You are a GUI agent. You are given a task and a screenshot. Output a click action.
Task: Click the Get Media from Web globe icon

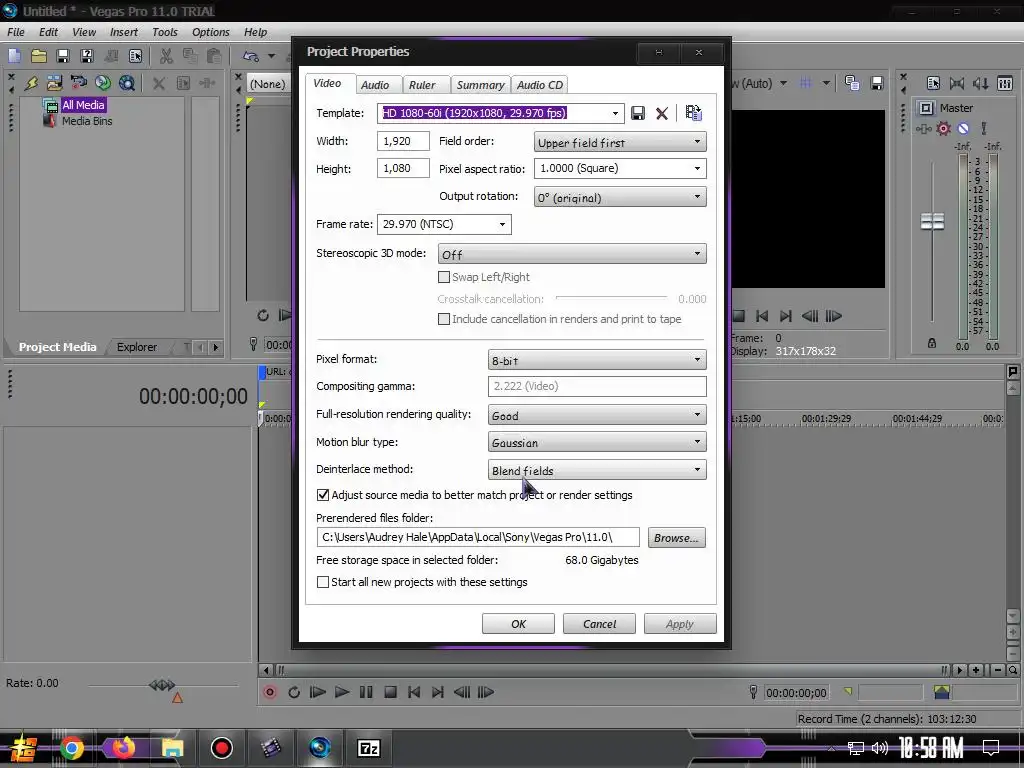[127, 83]
